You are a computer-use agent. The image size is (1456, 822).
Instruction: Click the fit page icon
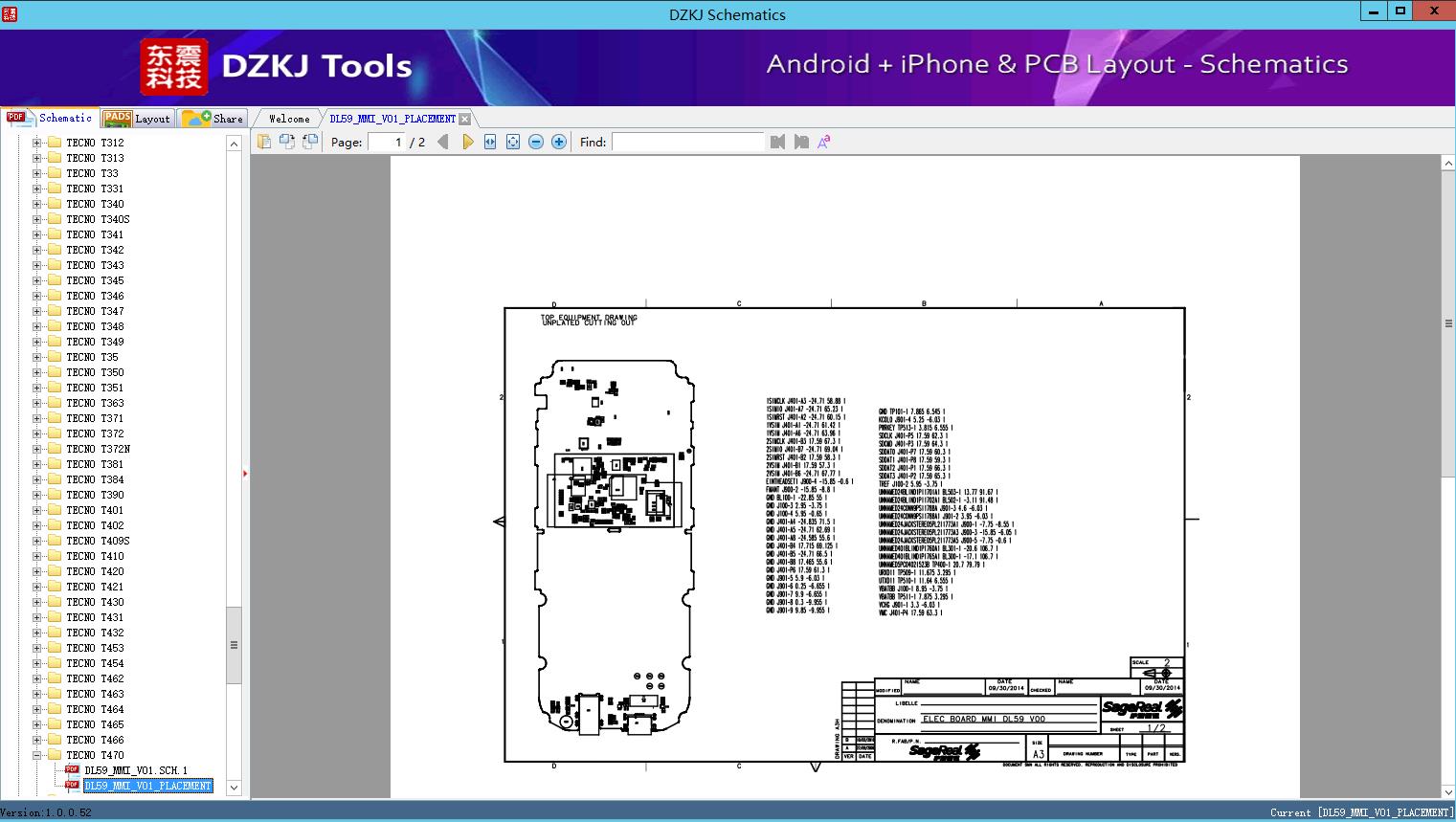[513, 142]
